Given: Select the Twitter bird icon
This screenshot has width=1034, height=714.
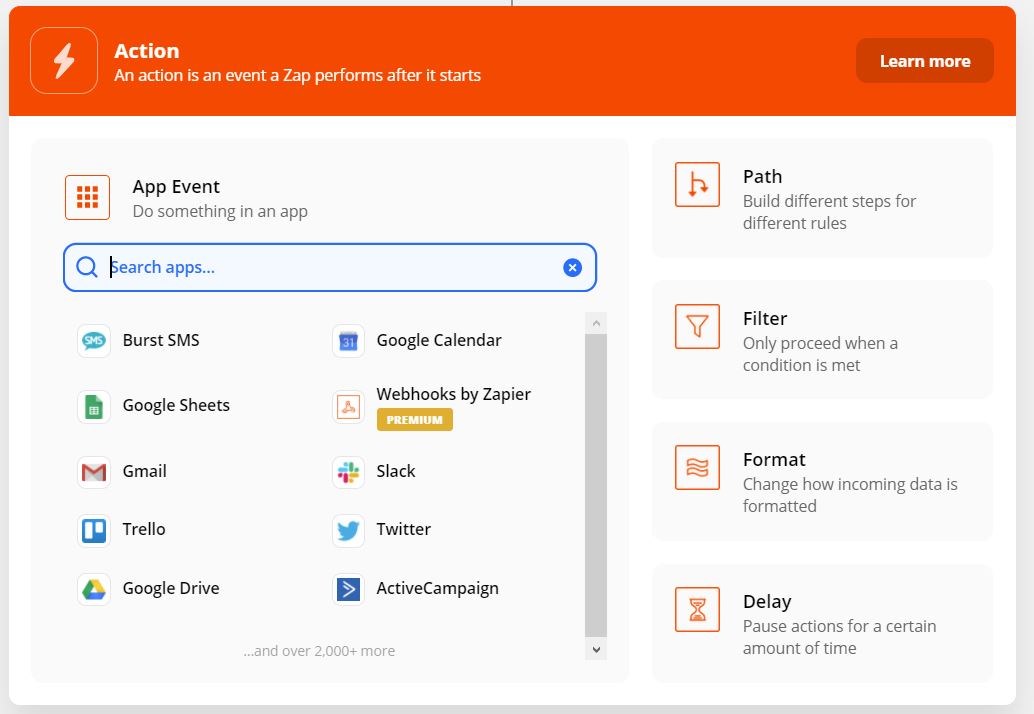Looking at the screenshot, I should click(x=348, y=531).
